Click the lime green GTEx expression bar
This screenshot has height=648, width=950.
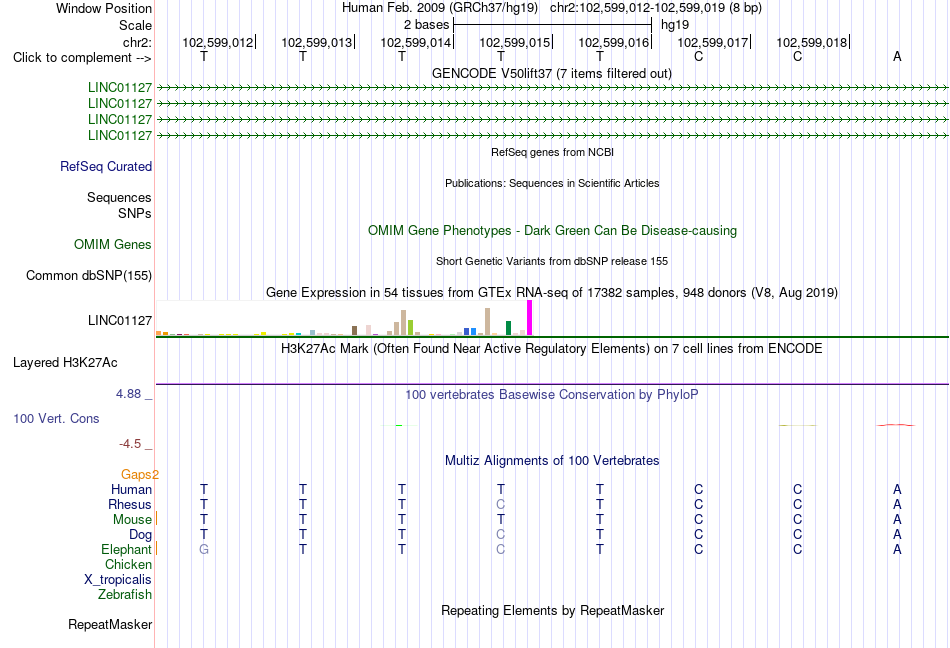point(410,328)
